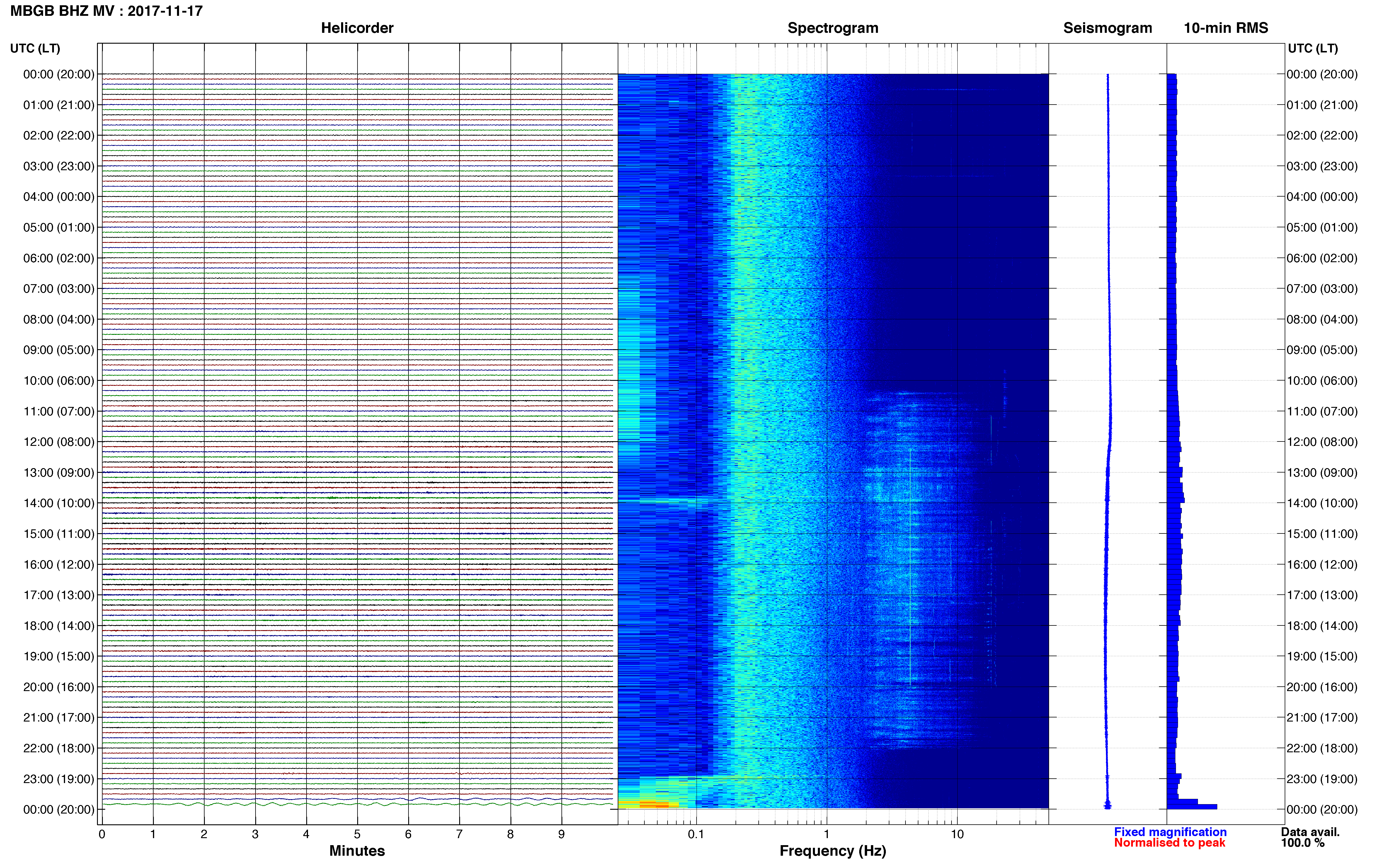Click '22:00 (18:00)' label right of RMS panel
The width and height of the screenshot is (1389, 868).
pyautogui.click(x=1322, y=748)
